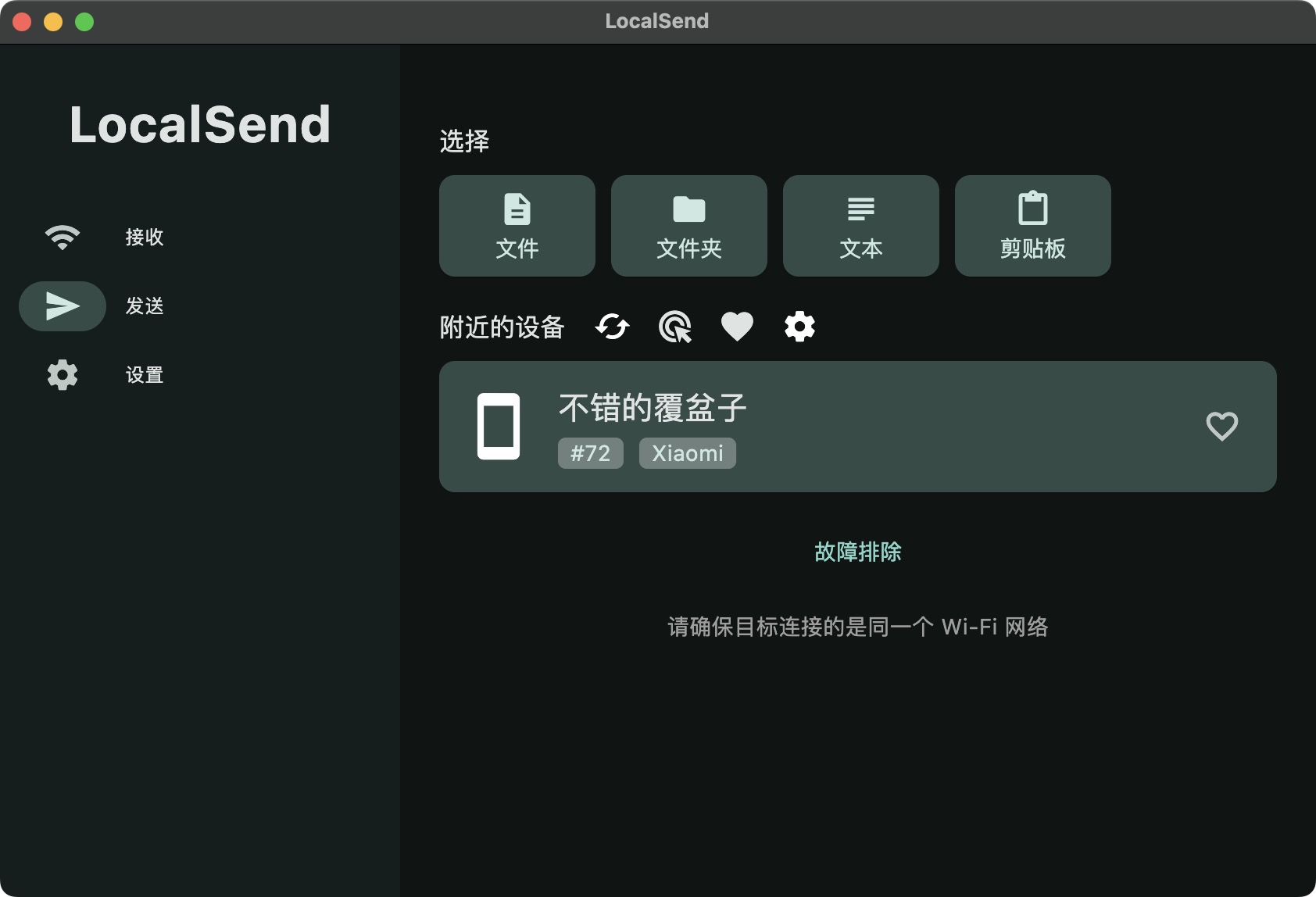This screenshot has width=1316, height=897.
Task: Open the 故障排除 troubleshooting link
Action: (x=856, y=552)
